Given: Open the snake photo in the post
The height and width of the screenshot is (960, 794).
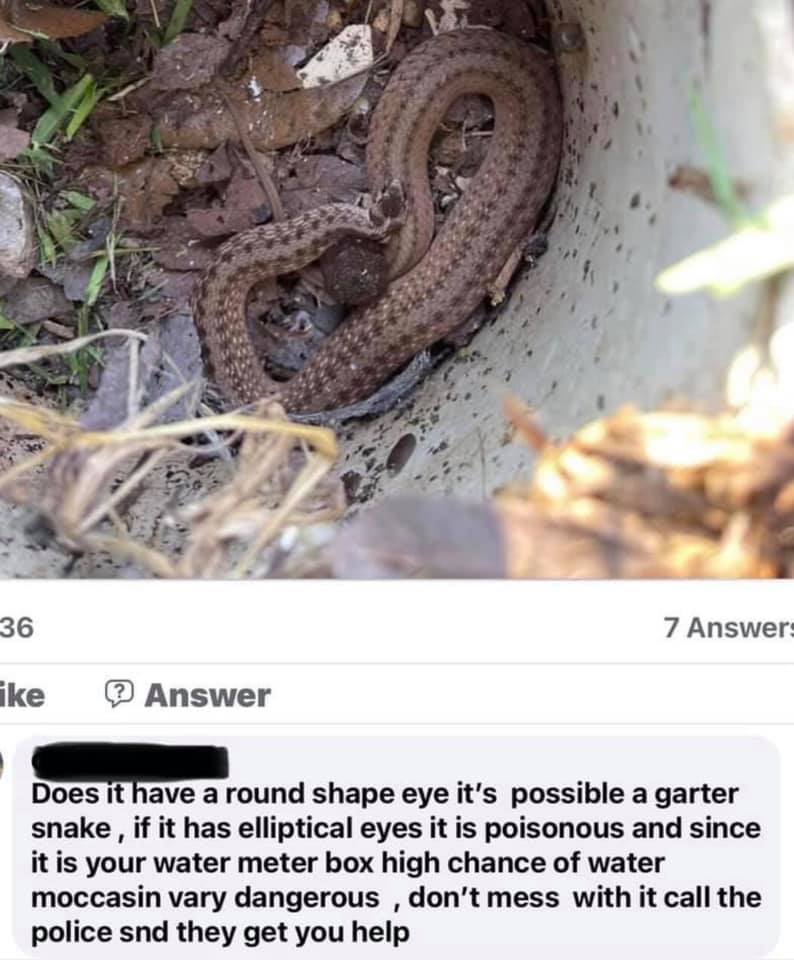Looking at the screenshot, I should 397,289.
